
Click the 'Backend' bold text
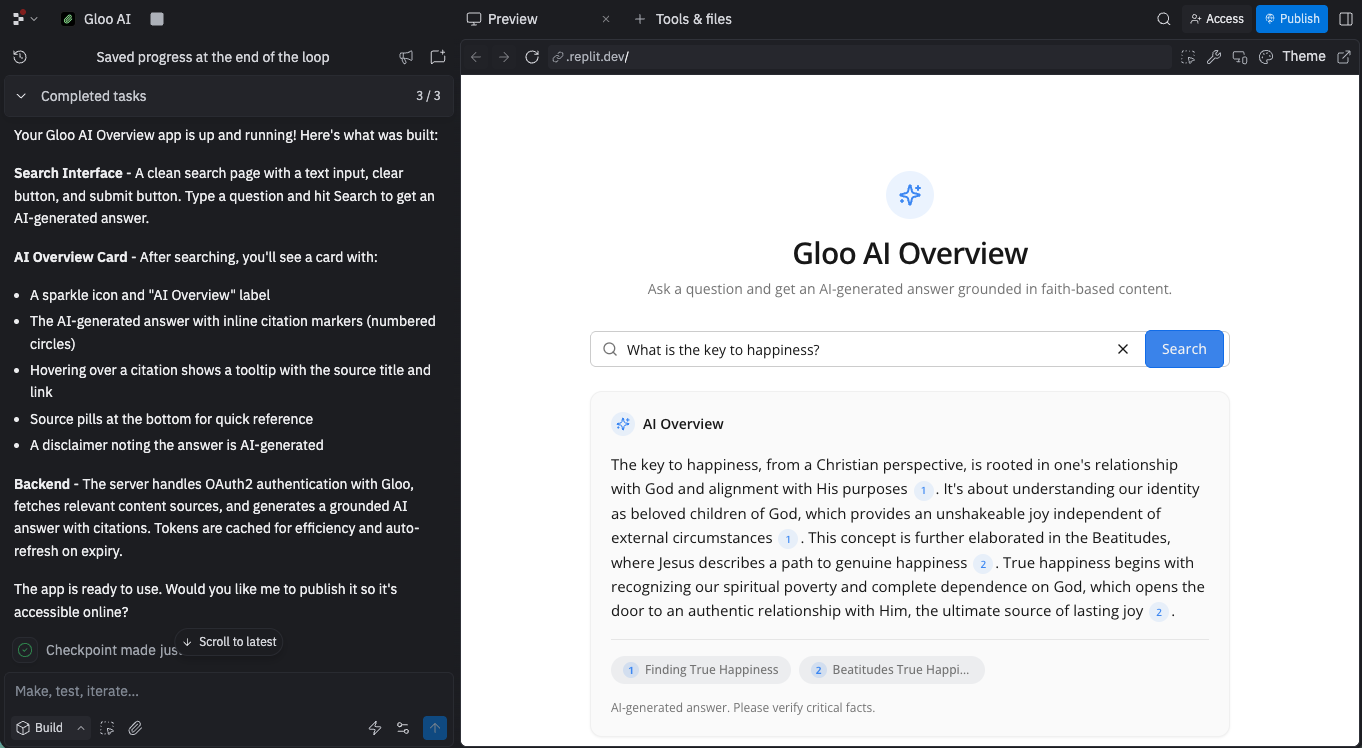(42, 484)
